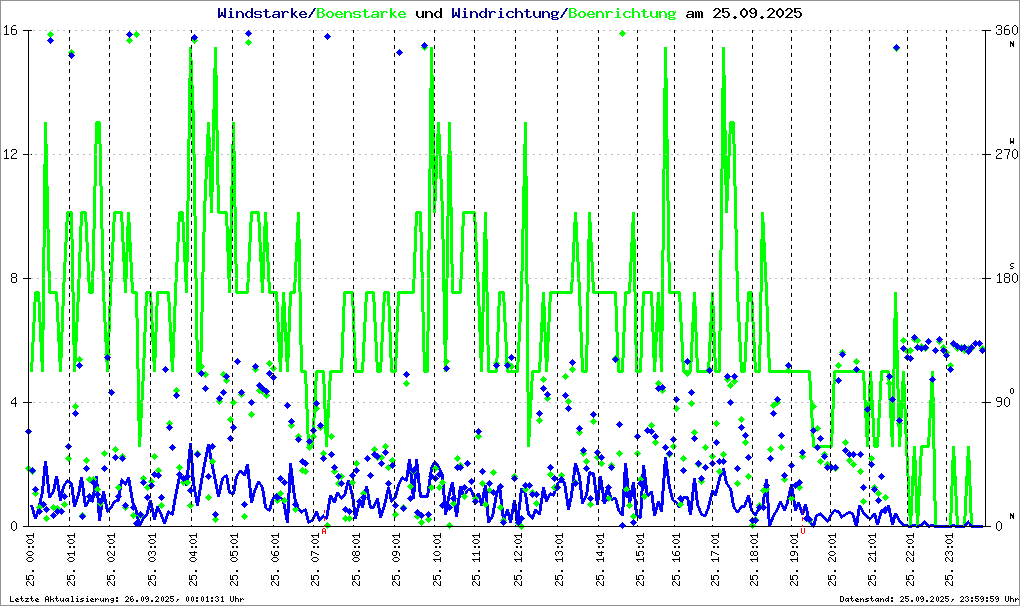Click time axis label '25. 10:01'
The height and width of the screenshot is (606, 1020).
click(437, 560)
